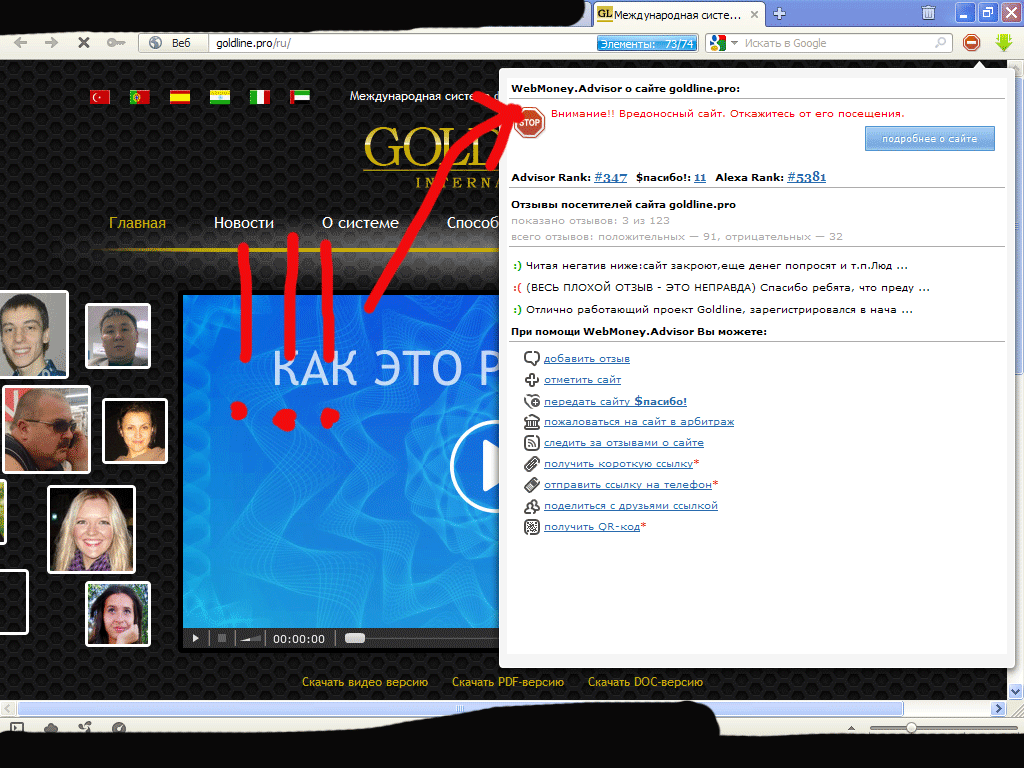The height and width of the screenshot is (768, 1024).
Task: Open the О системе menu item
Action: tap(360, 223)
